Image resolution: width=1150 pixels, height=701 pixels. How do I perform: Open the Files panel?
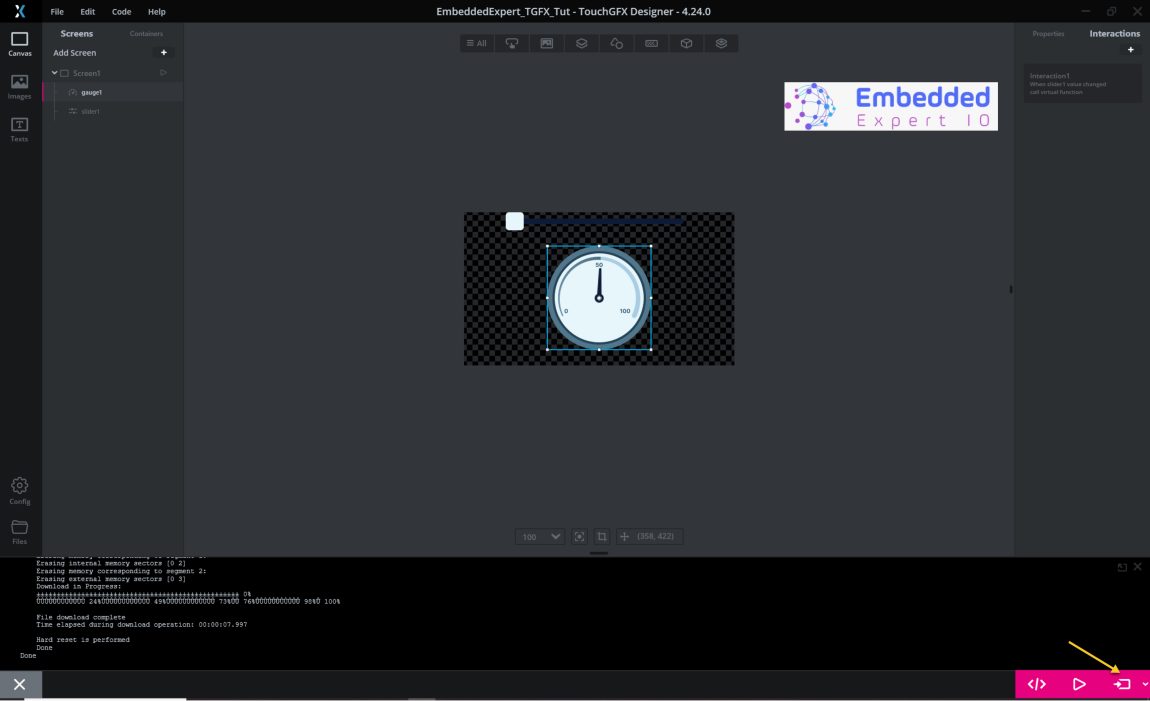point(19,533)
